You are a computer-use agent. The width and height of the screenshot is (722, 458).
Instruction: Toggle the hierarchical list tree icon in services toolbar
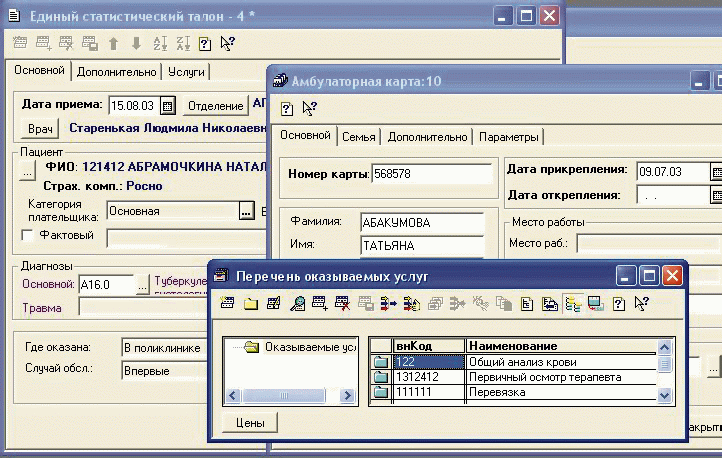[573, 303]
